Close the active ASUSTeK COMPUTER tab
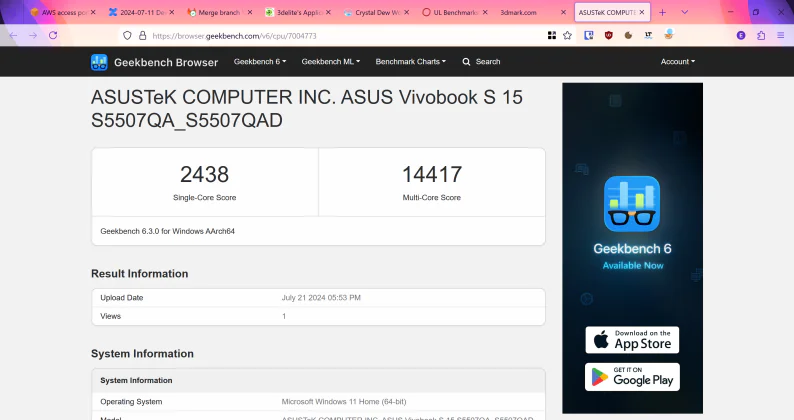This screenshot has height=420, width=794. [642, 12]
